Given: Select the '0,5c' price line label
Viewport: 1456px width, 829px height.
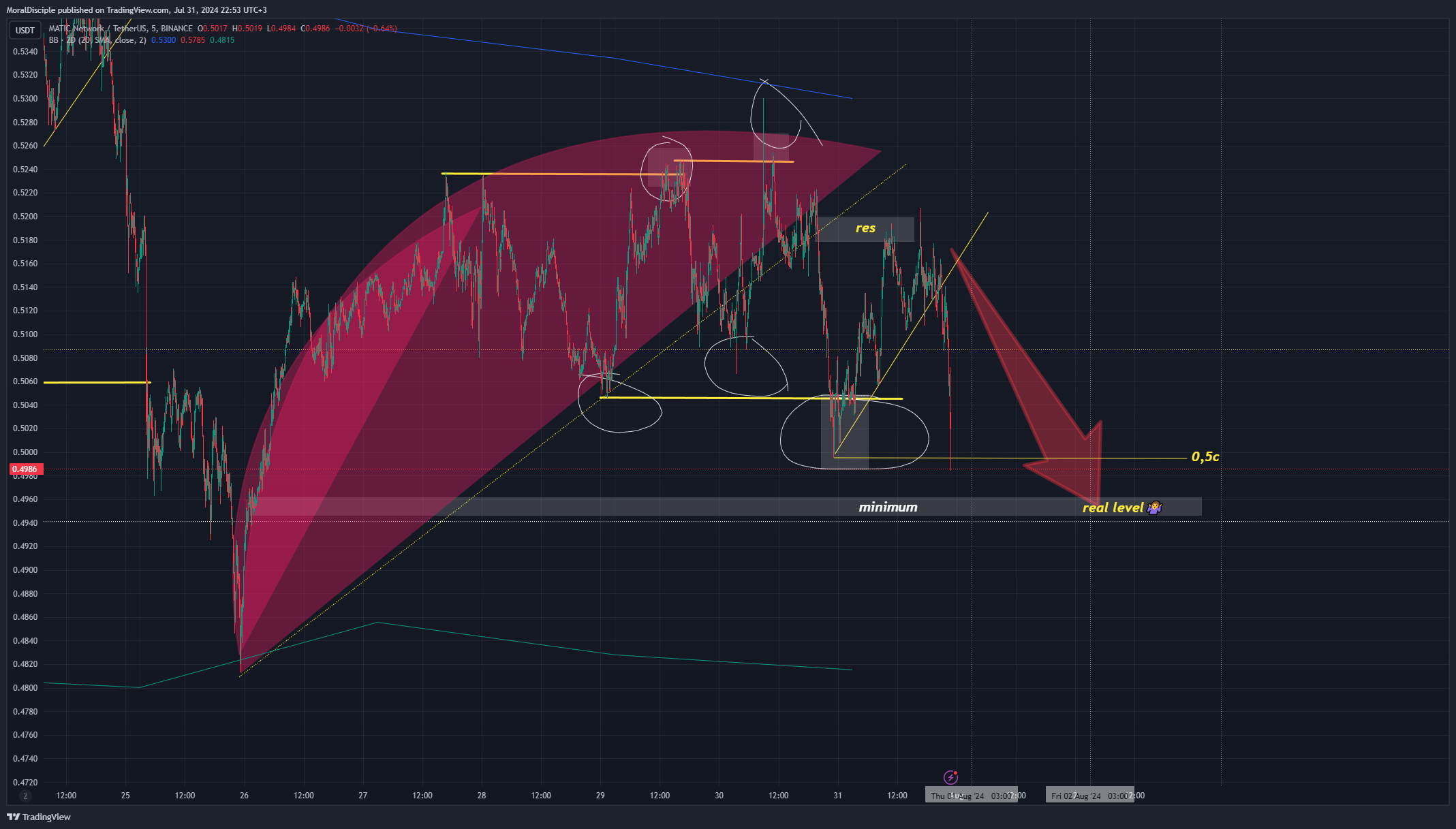Looking at the screenshot, I should (x=1205, y=457).
